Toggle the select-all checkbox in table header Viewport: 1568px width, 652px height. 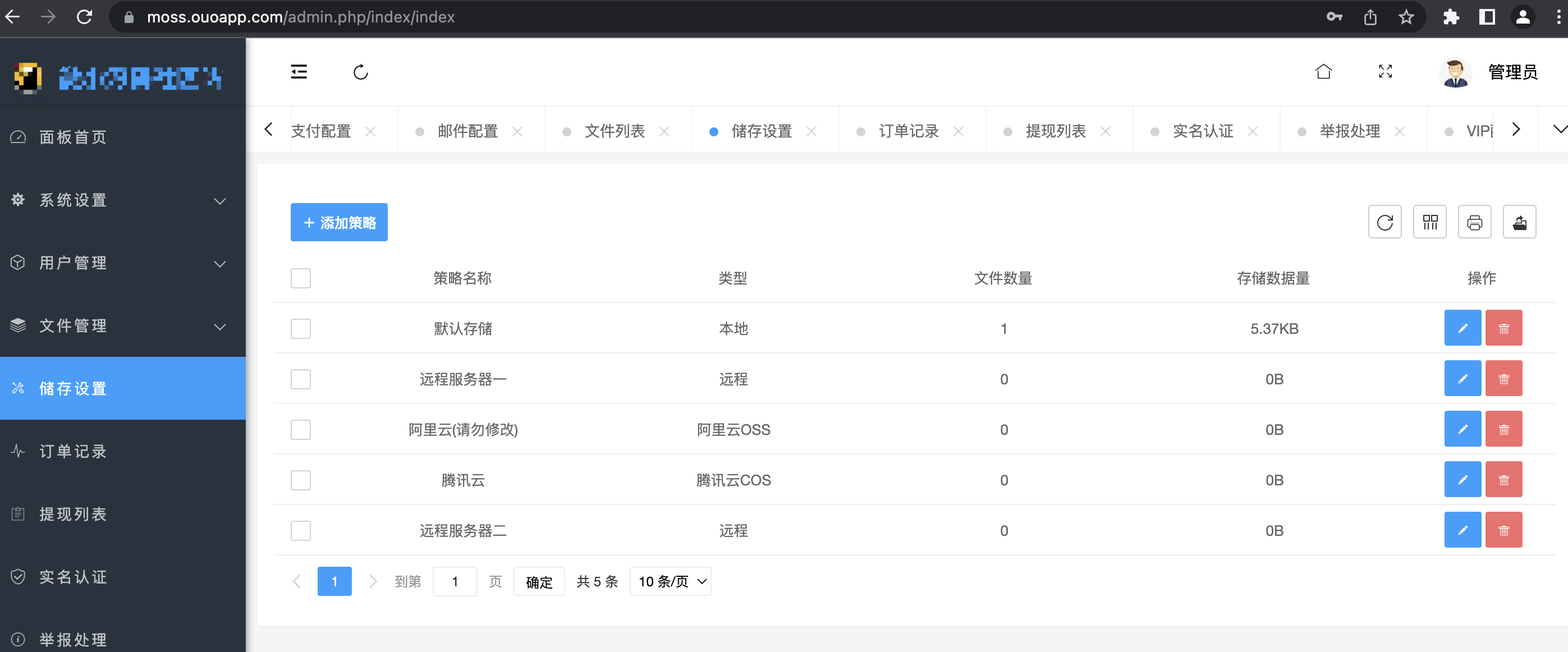pos(301,278)
